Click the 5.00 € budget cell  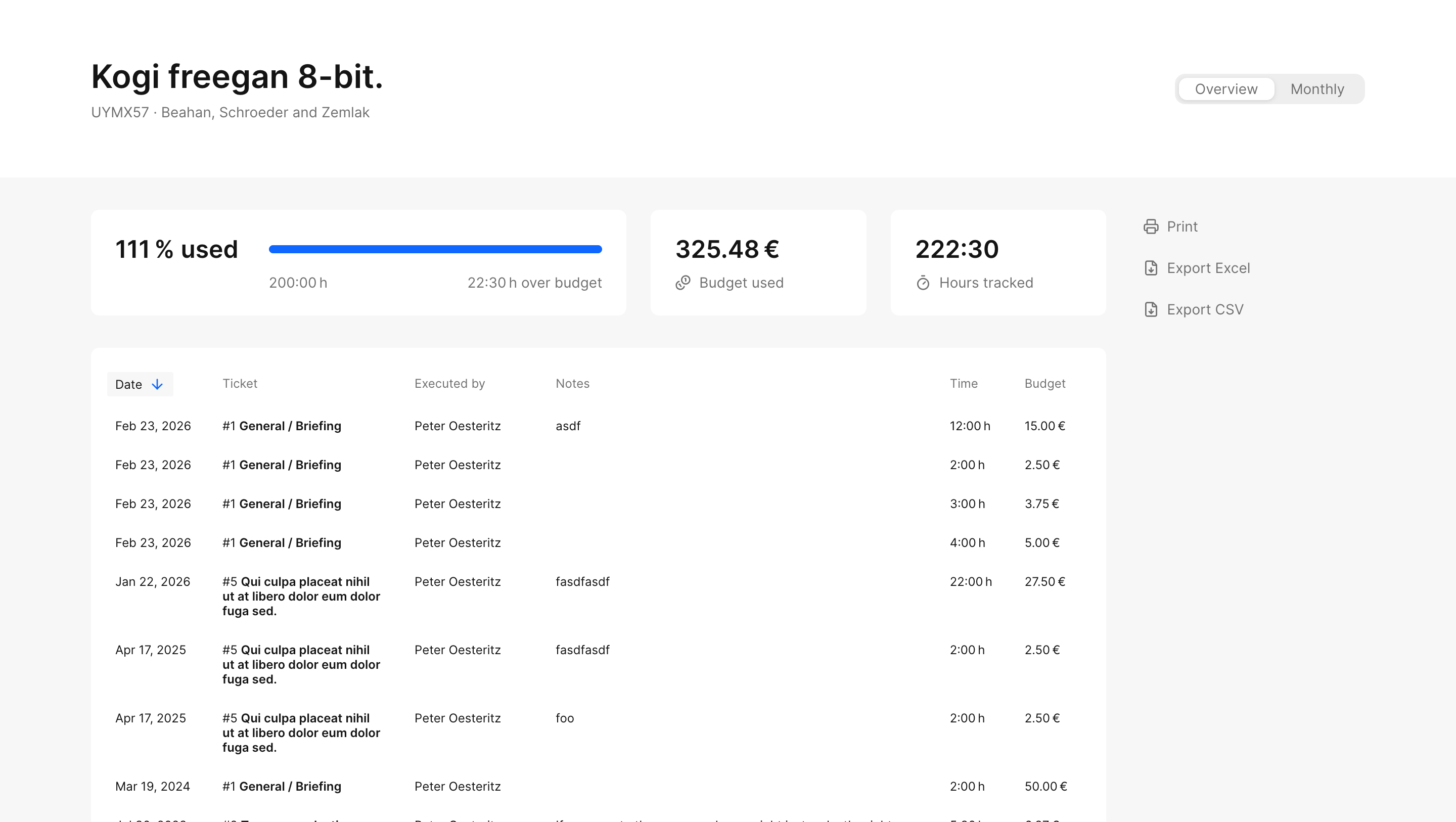(1041, 543)
